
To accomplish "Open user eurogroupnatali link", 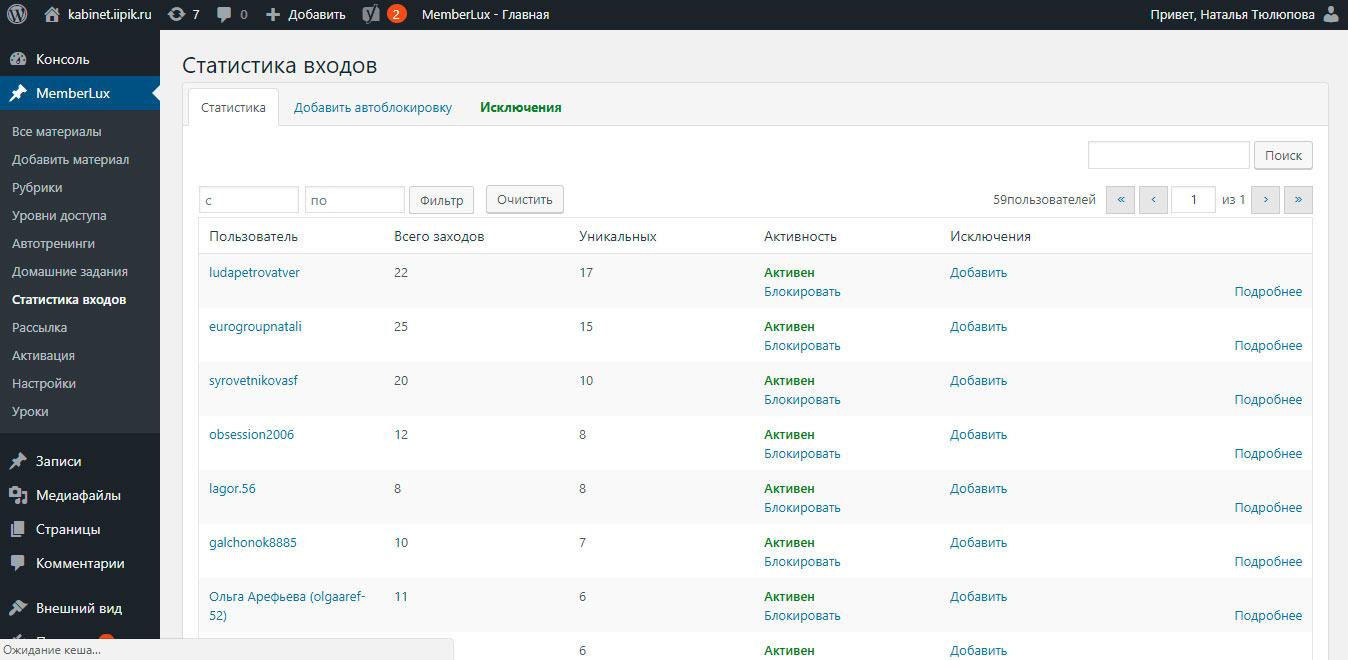I will (x=255, y=326).
